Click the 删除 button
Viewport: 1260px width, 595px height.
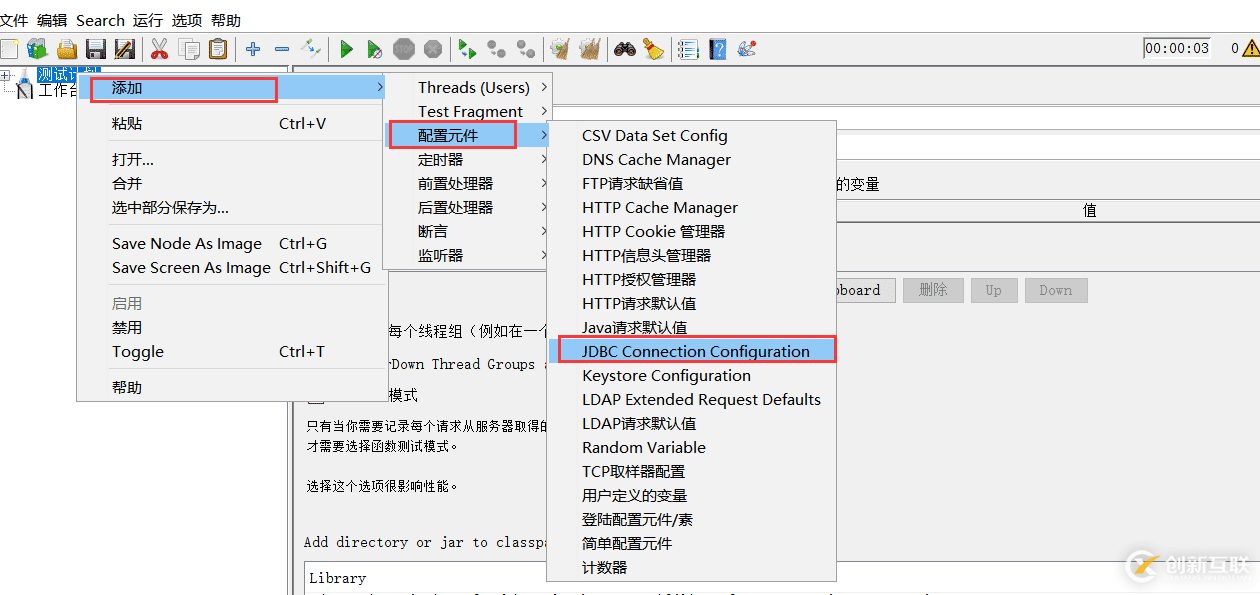click(x=933, y=290)
